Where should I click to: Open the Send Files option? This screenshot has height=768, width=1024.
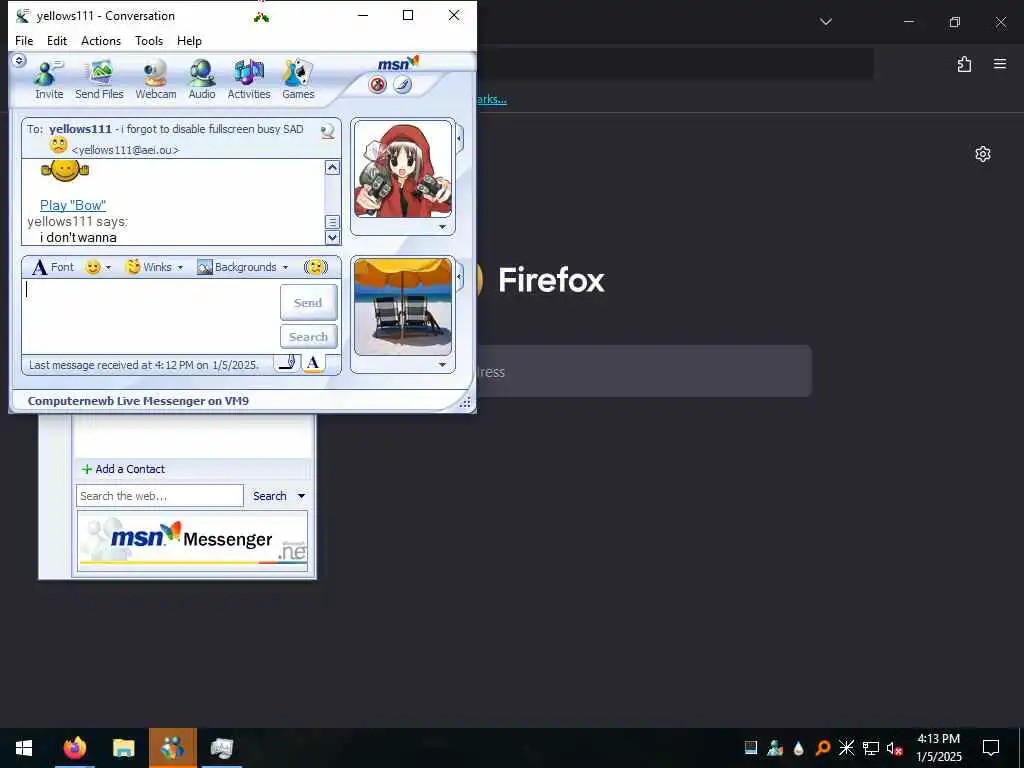pyautogui.click(x=99, y=80)
